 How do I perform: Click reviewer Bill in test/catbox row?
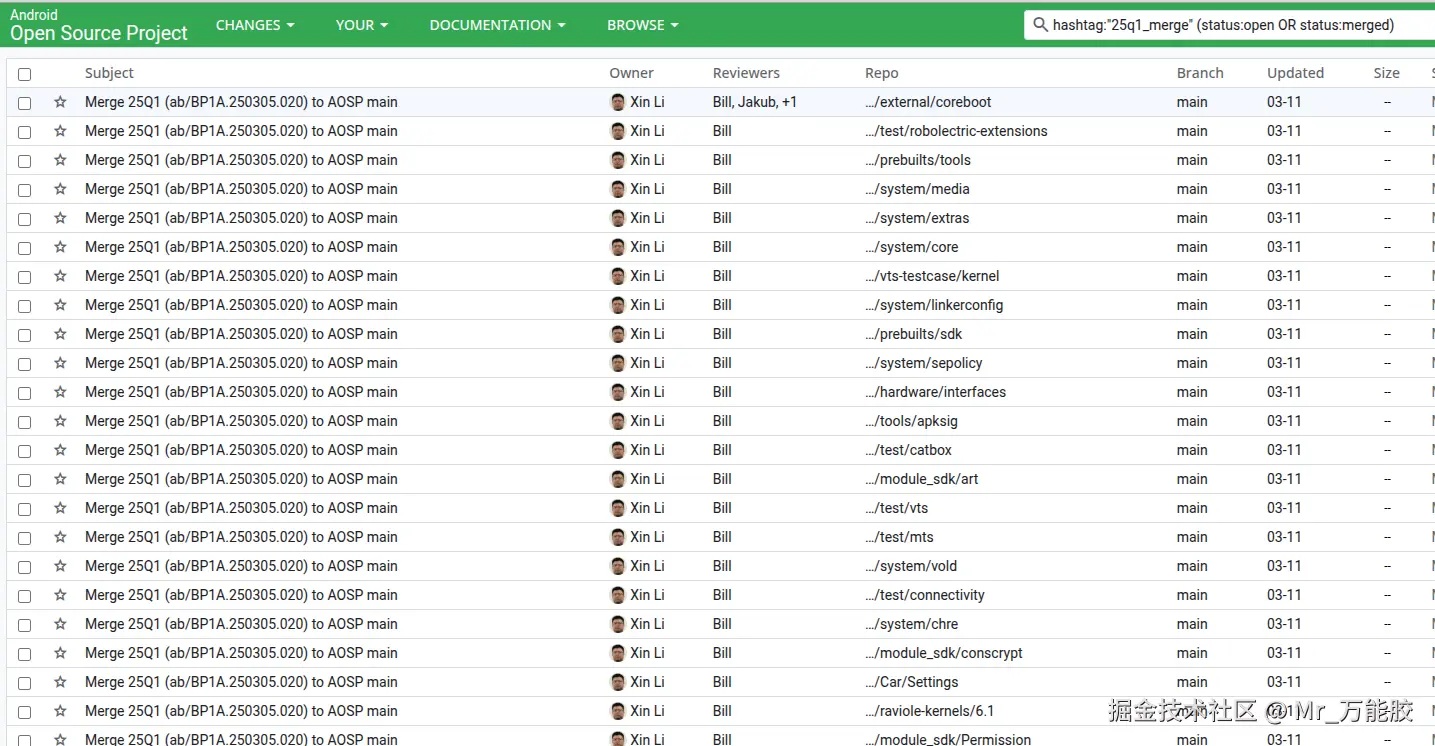click(x=722, y=450)
